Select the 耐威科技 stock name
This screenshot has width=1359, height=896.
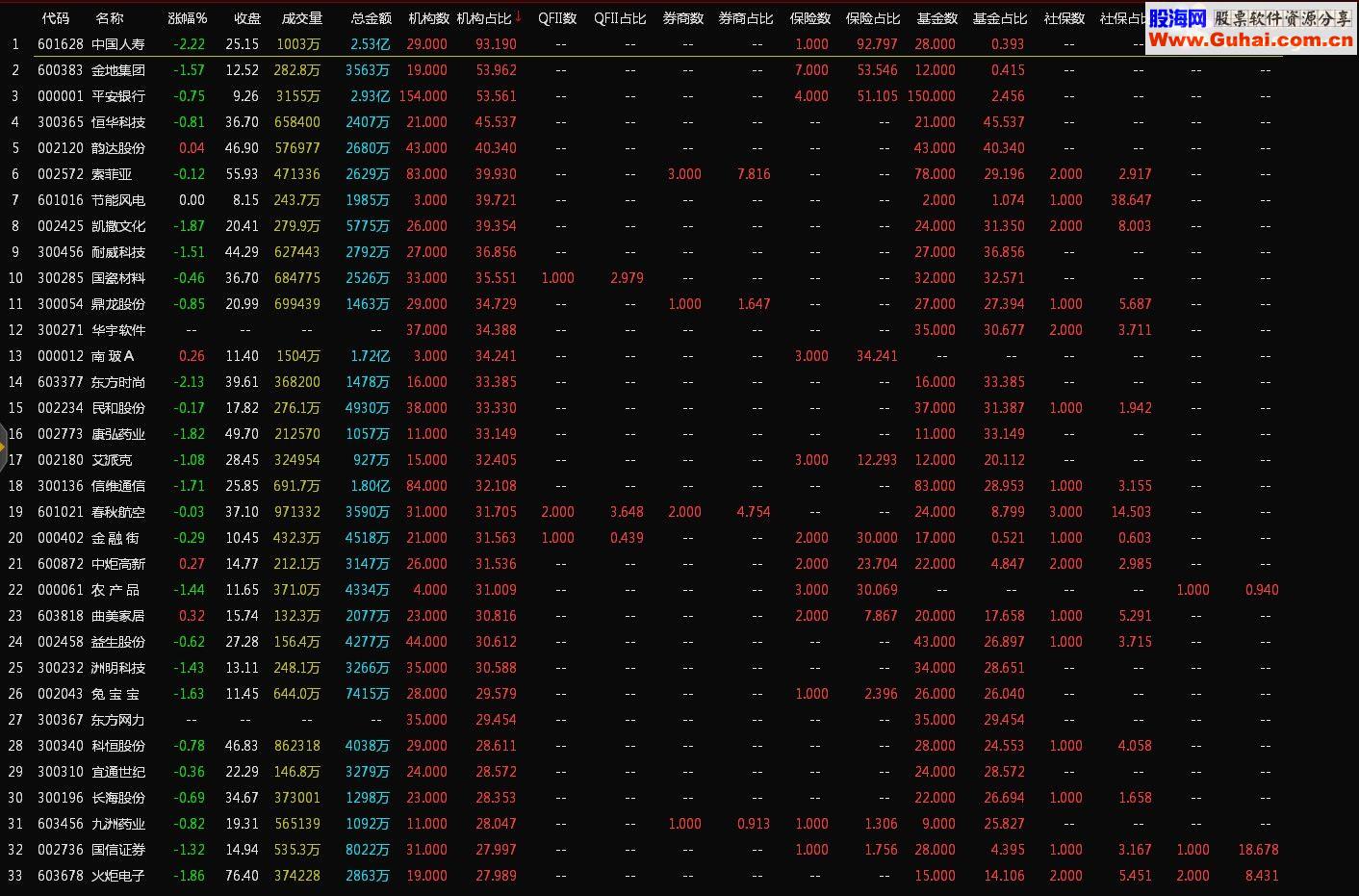pos(118,252)
